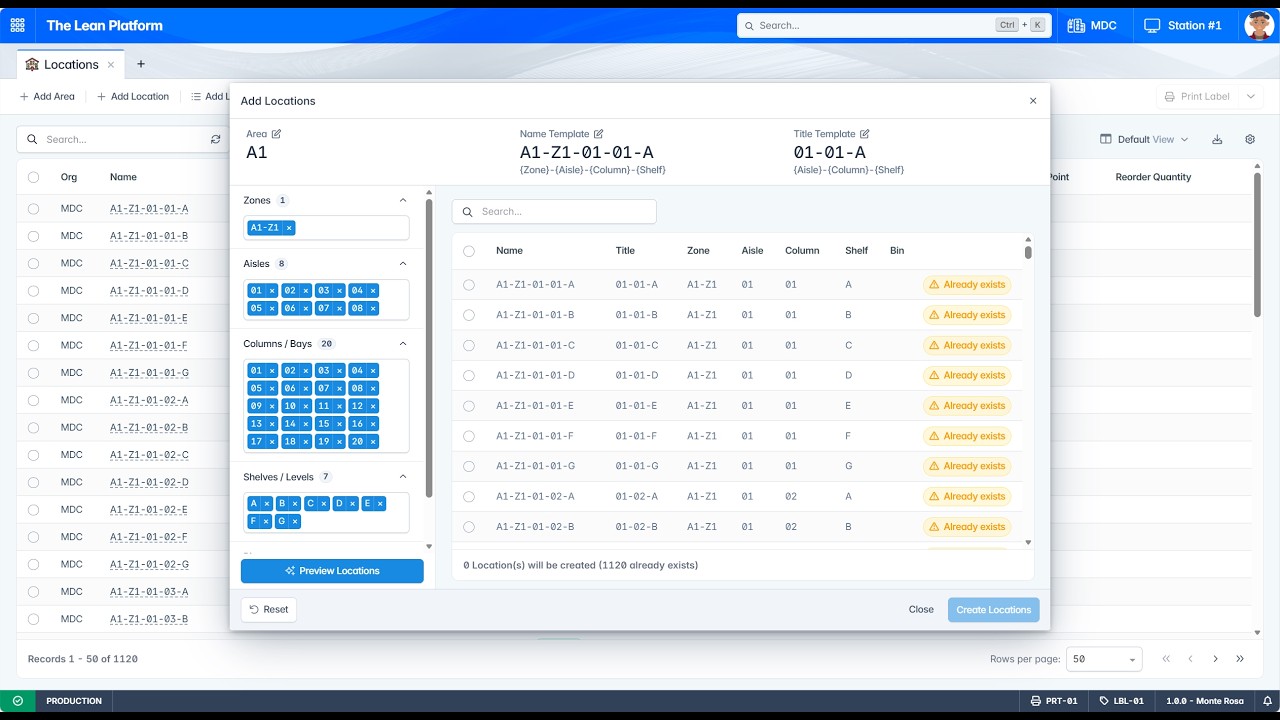Select background row A1-Z1-01-03-A checkbox

point(33,592)
